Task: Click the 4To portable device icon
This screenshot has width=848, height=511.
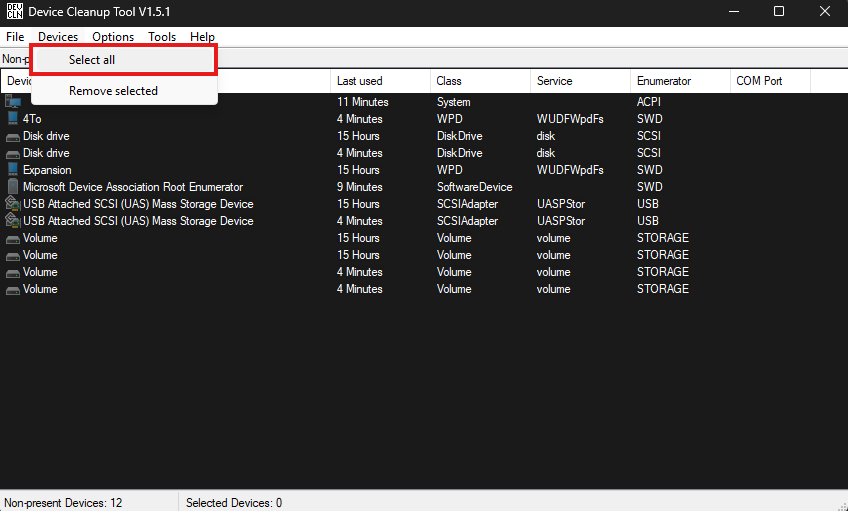Action: tap(13, 119)
